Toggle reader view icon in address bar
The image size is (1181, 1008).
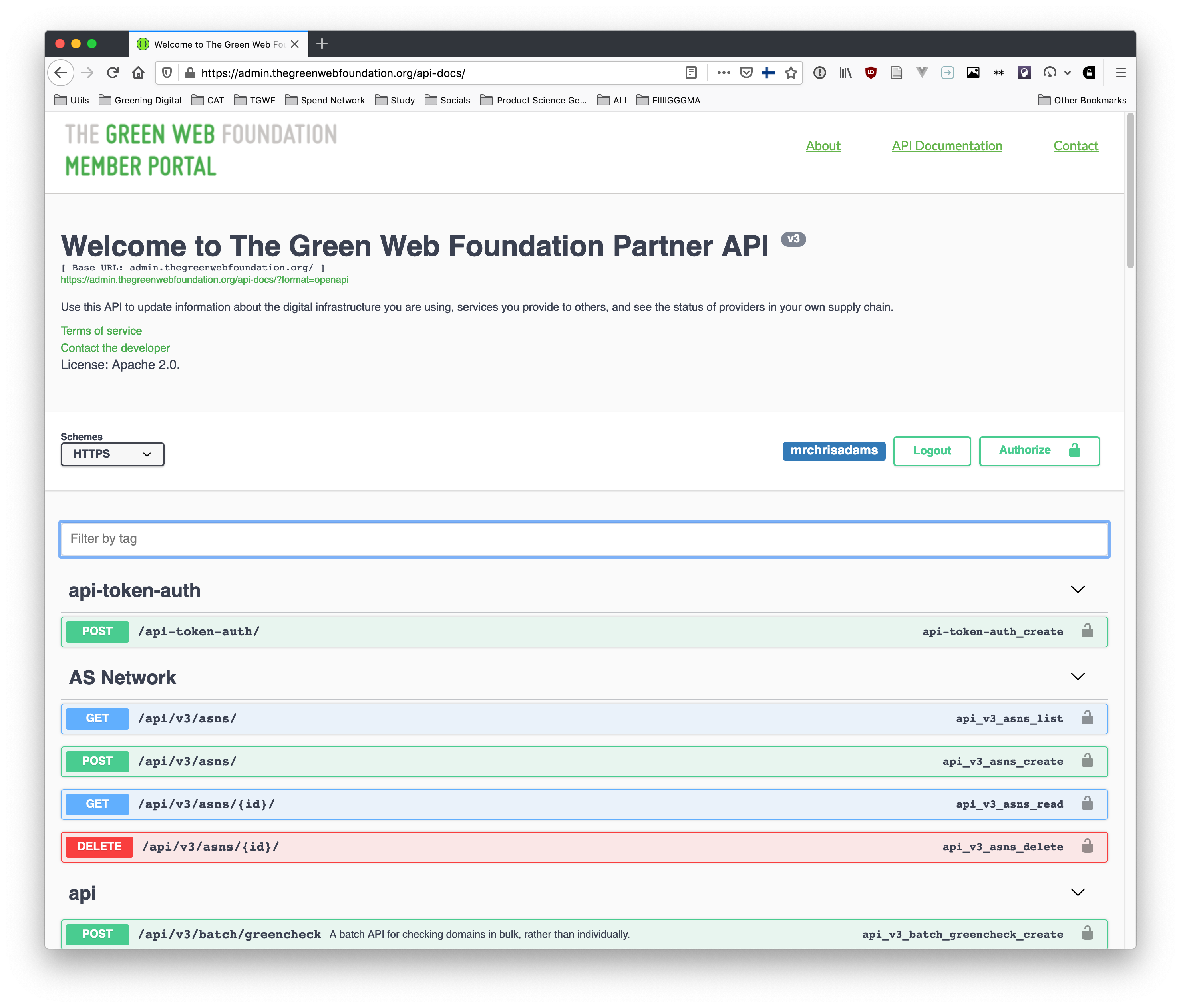tap(691, 73)
